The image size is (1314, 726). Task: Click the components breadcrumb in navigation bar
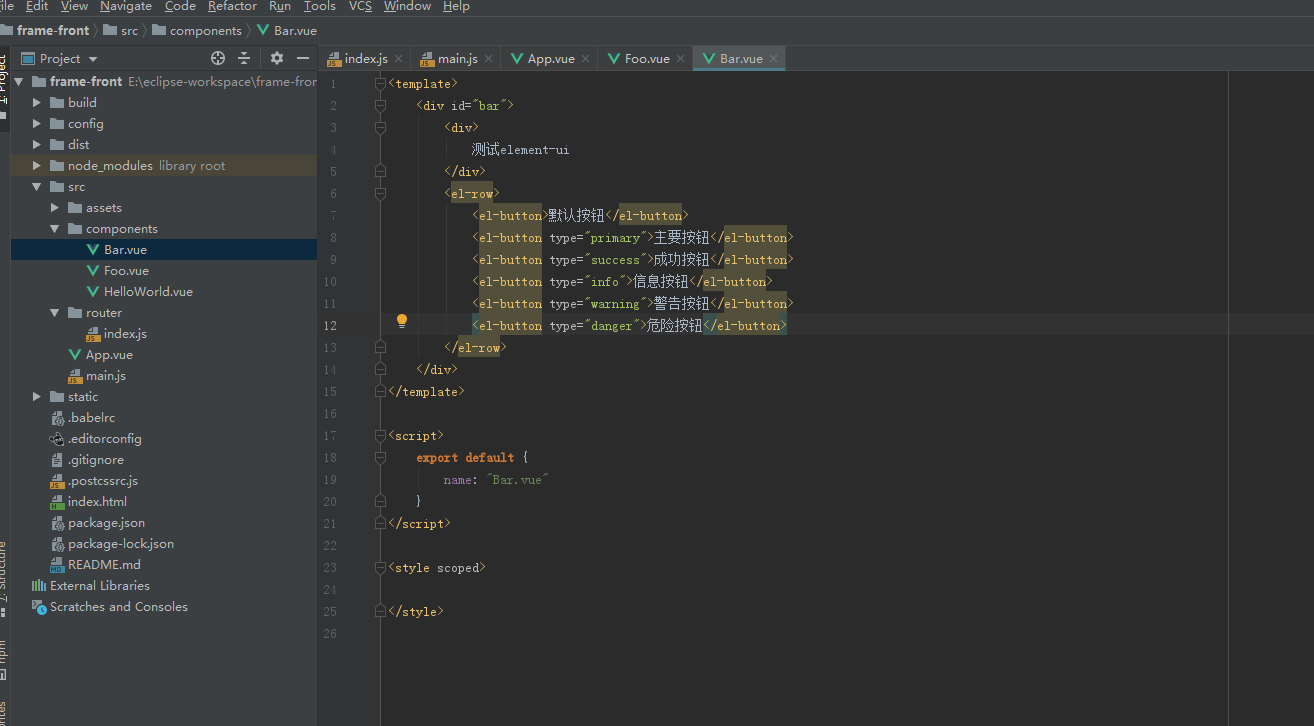[x=197, y=31]
